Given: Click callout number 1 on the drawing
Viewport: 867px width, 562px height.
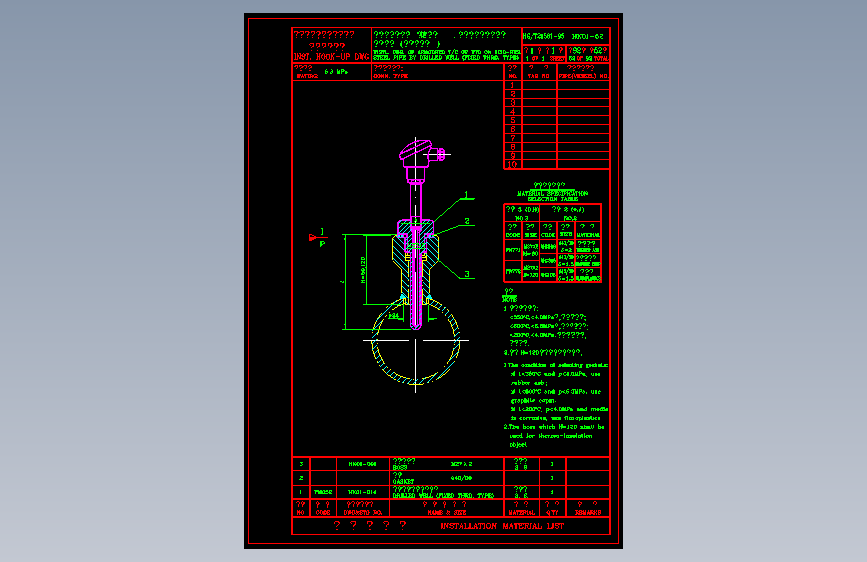Looking at the screenshot, I should point(466,195).
